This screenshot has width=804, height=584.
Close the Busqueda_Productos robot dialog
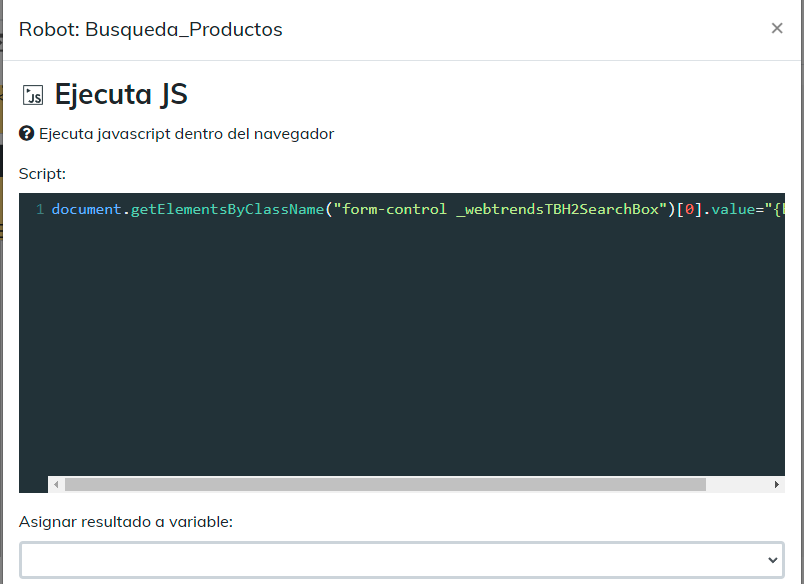tap(777, 28)
